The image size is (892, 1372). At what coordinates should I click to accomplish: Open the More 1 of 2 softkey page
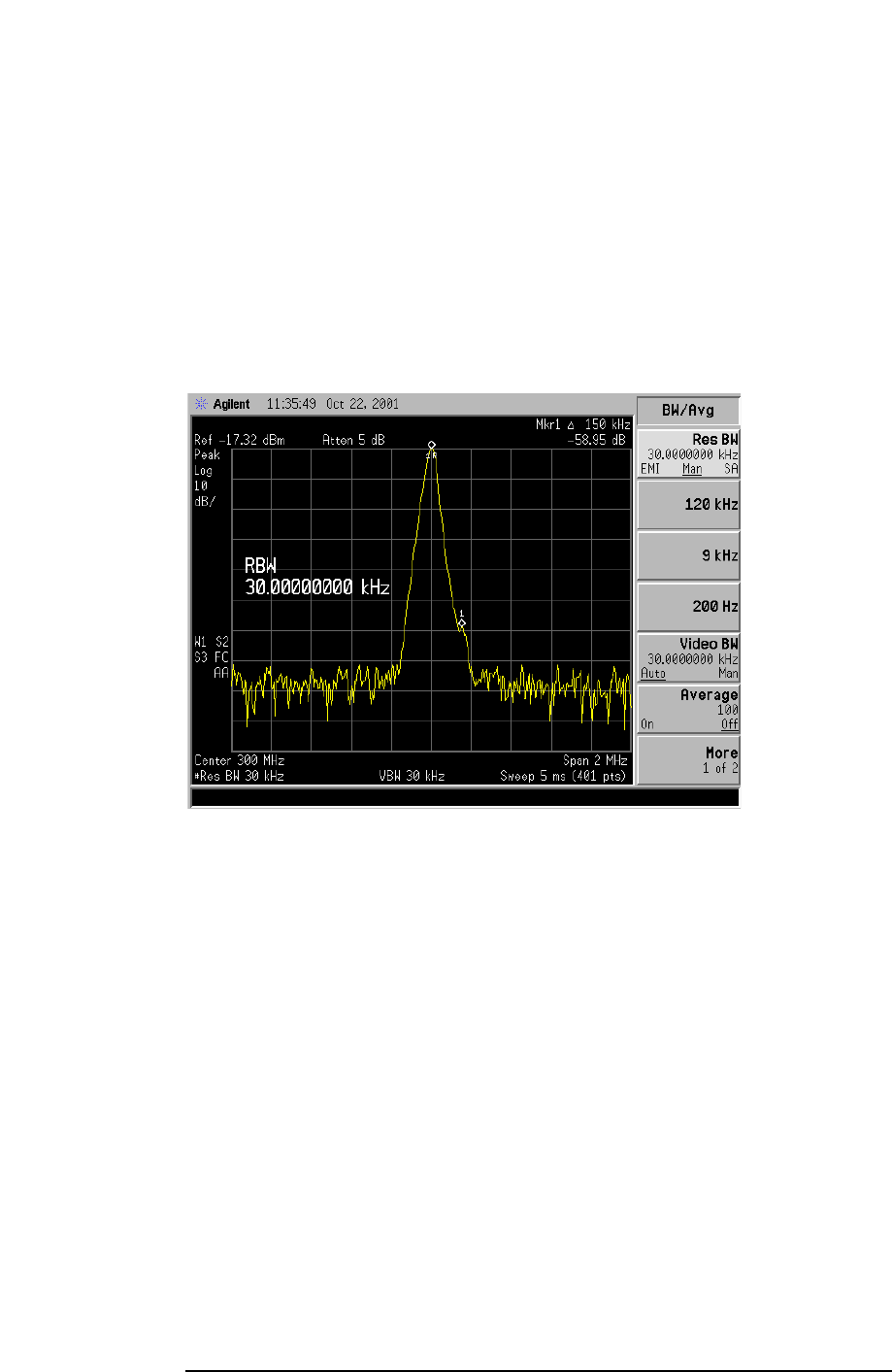688,759
